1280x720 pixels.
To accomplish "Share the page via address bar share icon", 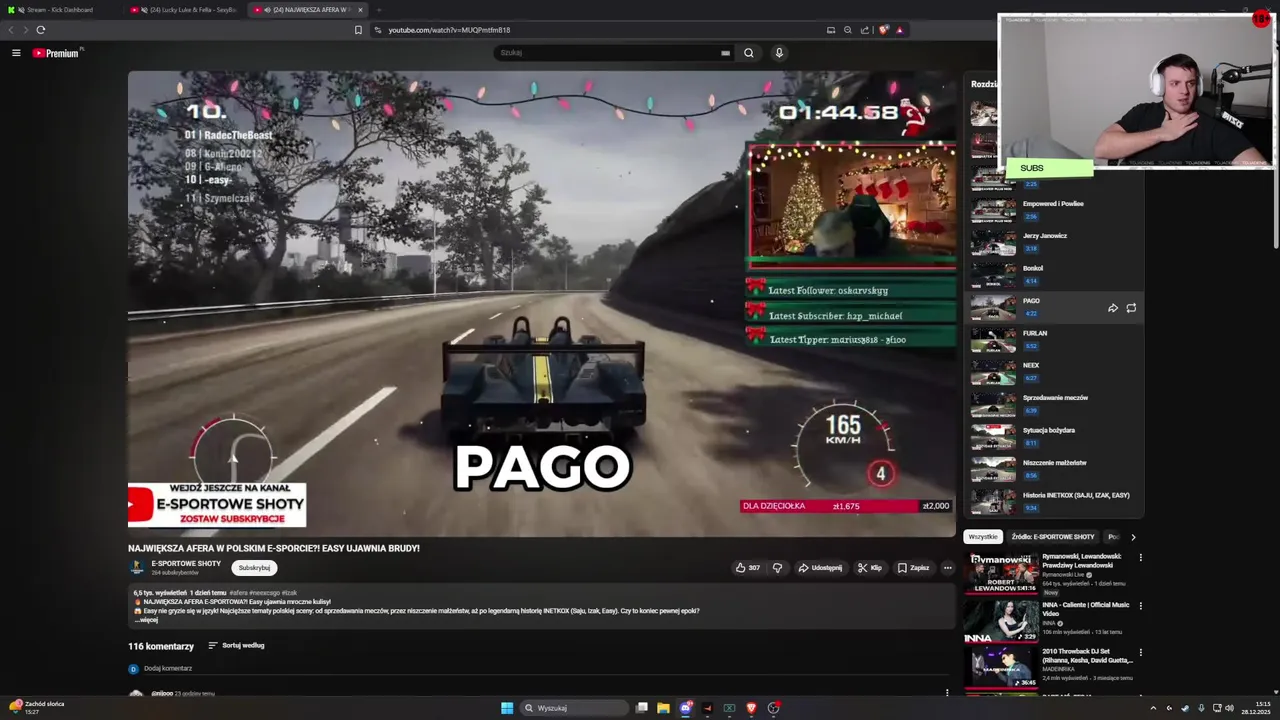I will tap(865, 30).
